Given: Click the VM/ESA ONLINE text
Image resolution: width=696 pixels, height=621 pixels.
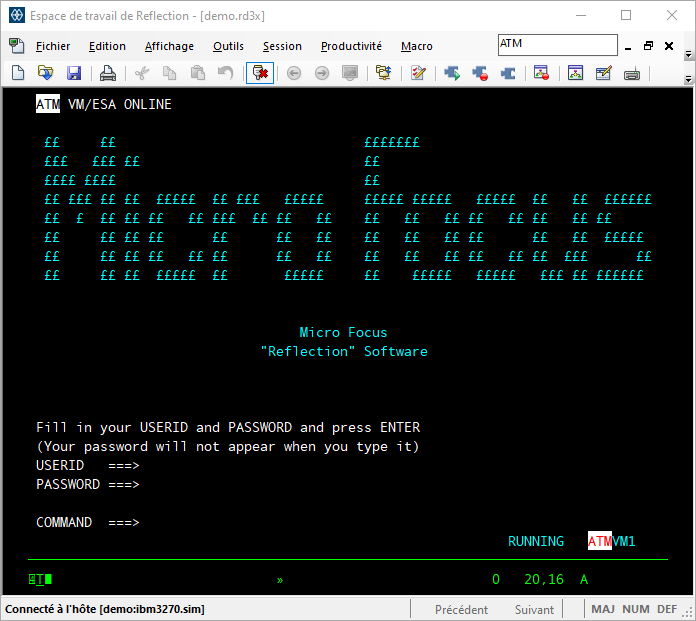Looking at the screenshot, I should point(119,104).
